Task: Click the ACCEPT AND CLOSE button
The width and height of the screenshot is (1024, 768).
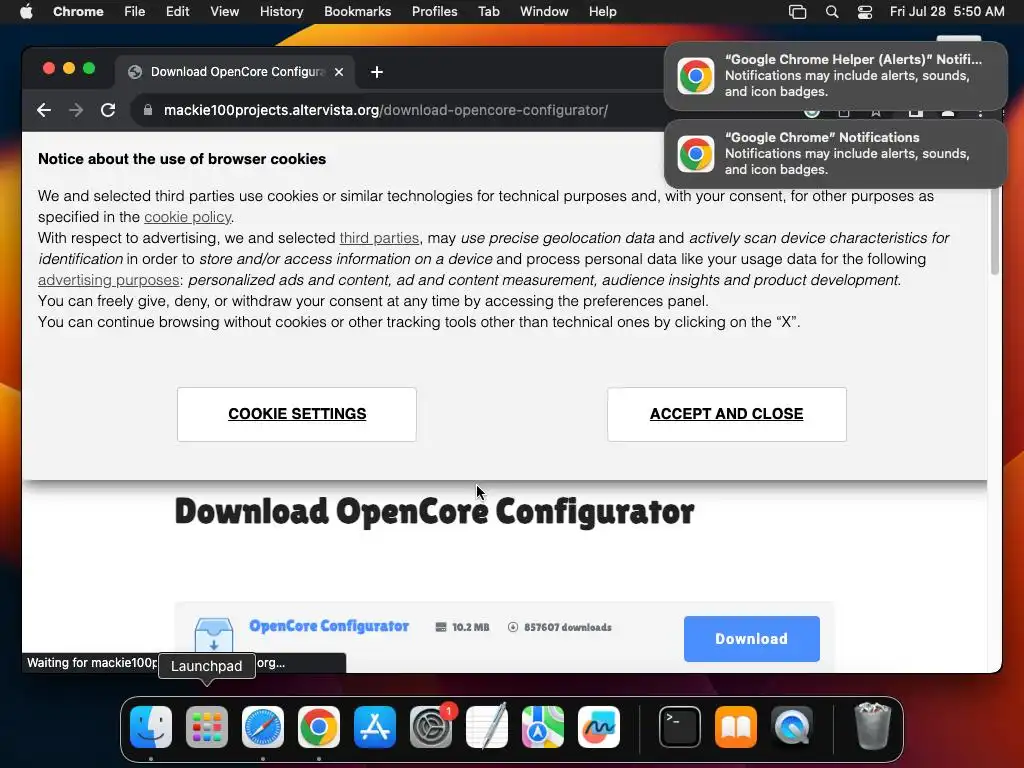Action: click(726, 414)
